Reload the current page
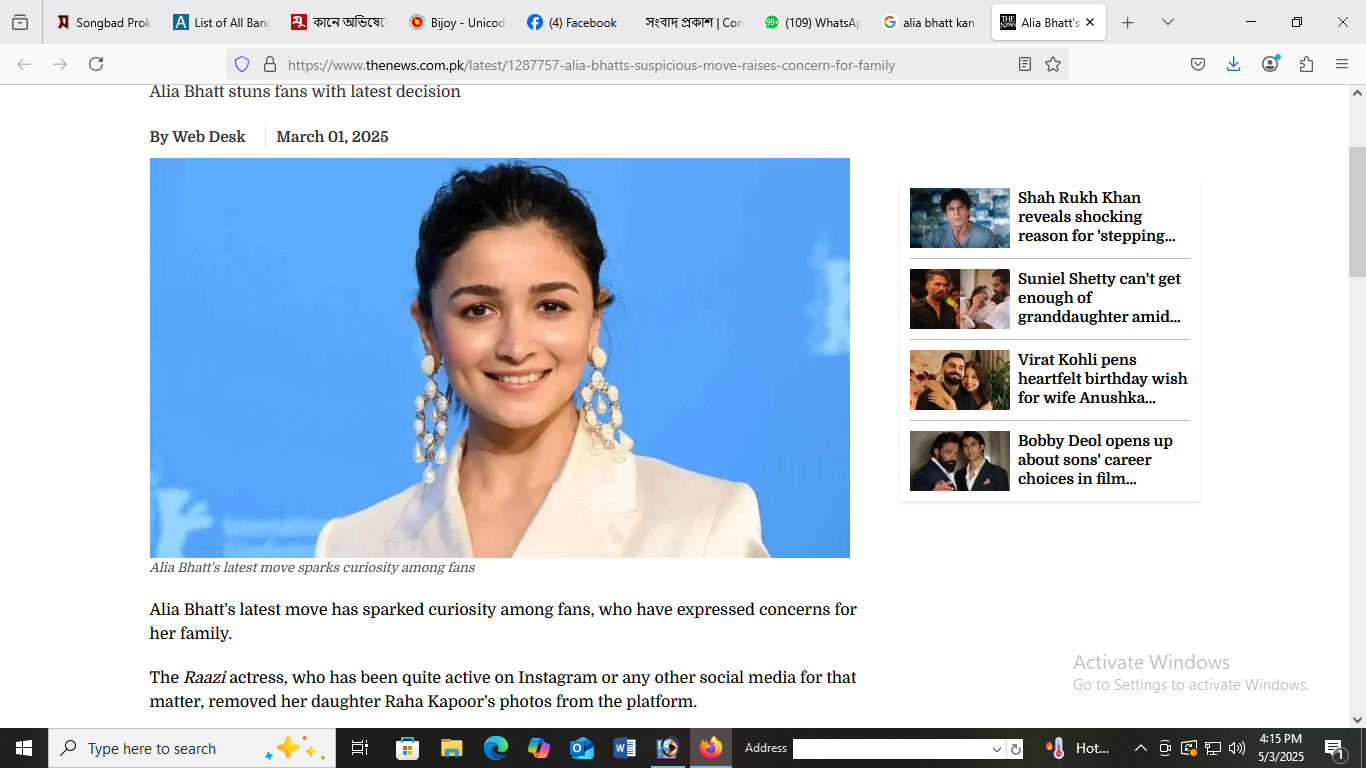Screen dimensions: 1366x768 click(96, 64)
